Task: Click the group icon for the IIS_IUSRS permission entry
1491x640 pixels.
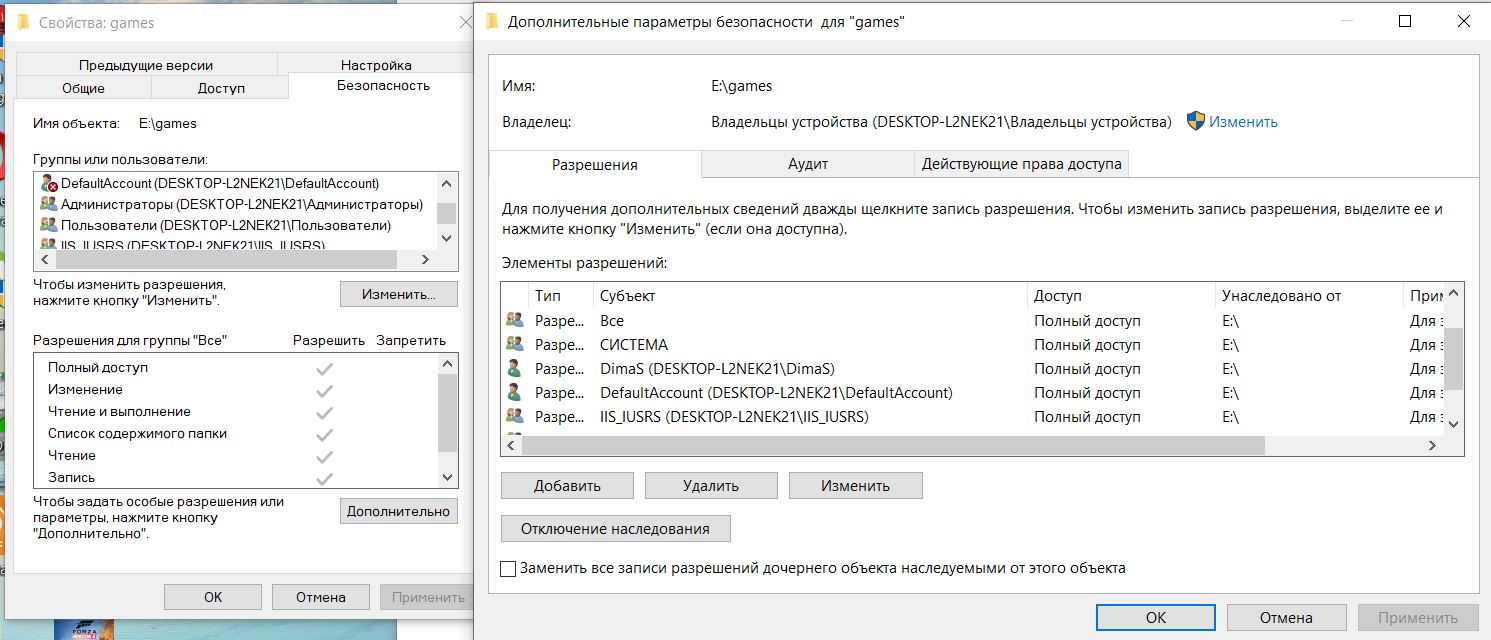Action: [x=515, y=417]
